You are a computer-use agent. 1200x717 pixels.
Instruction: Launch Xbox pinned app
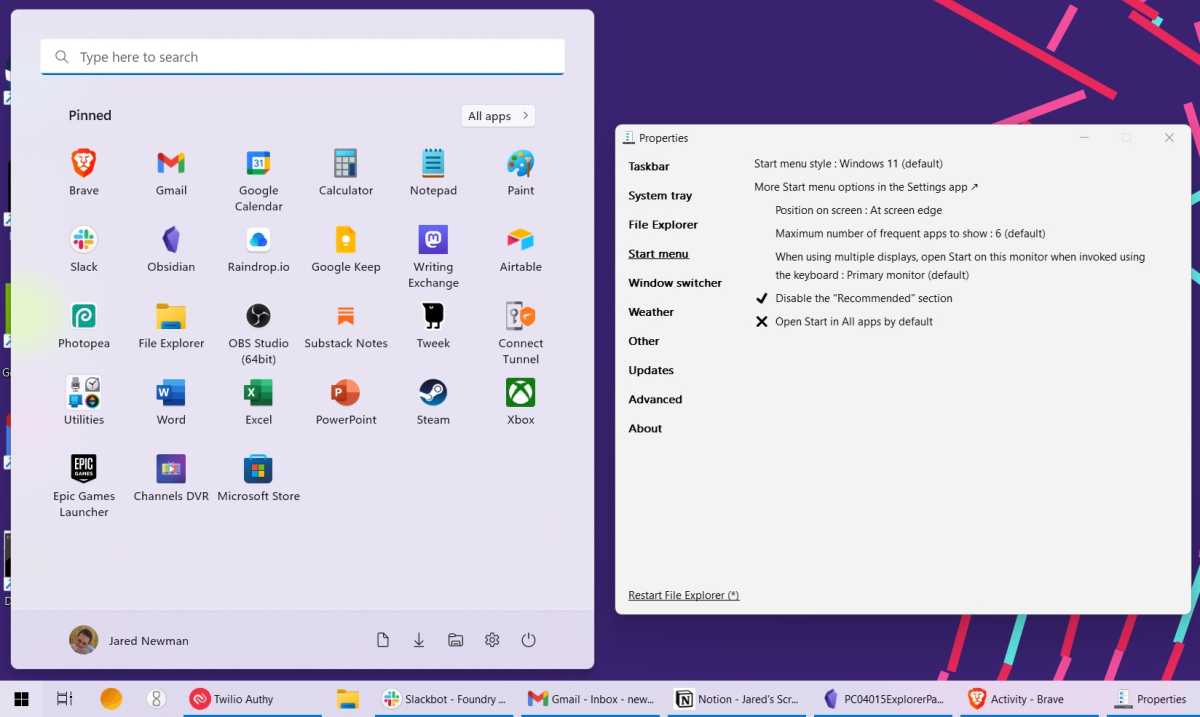point(520,402)
